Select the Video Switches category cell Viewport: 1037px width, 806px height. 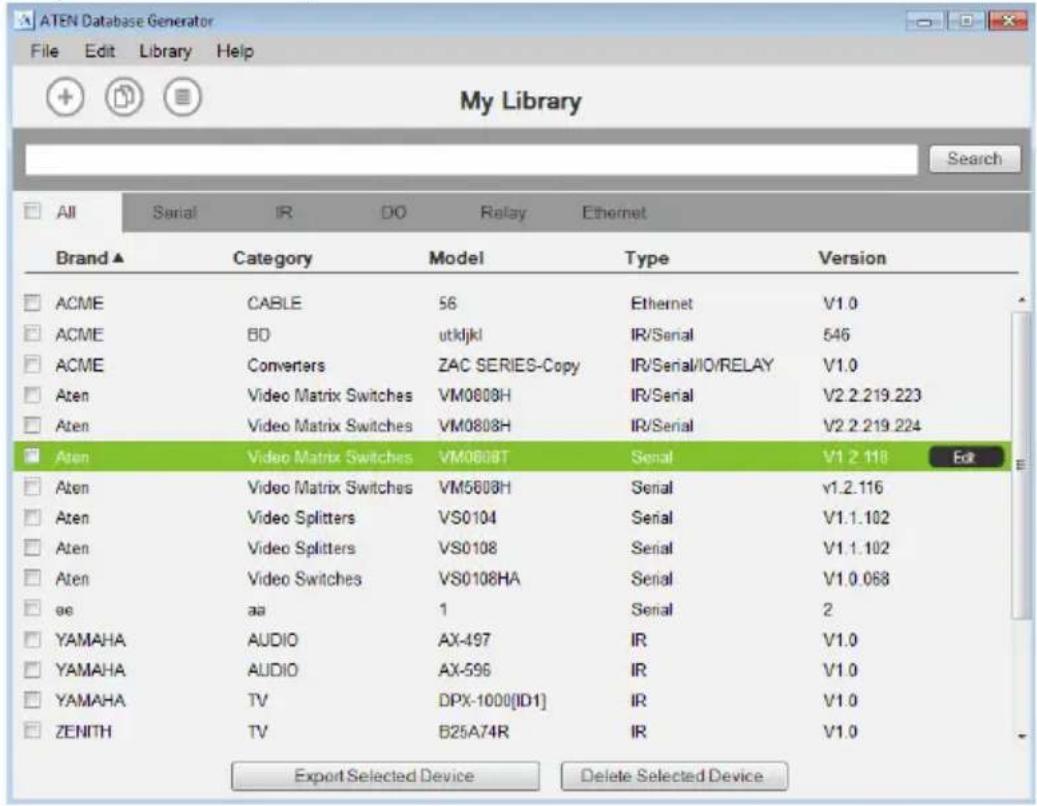pos(304,579)
